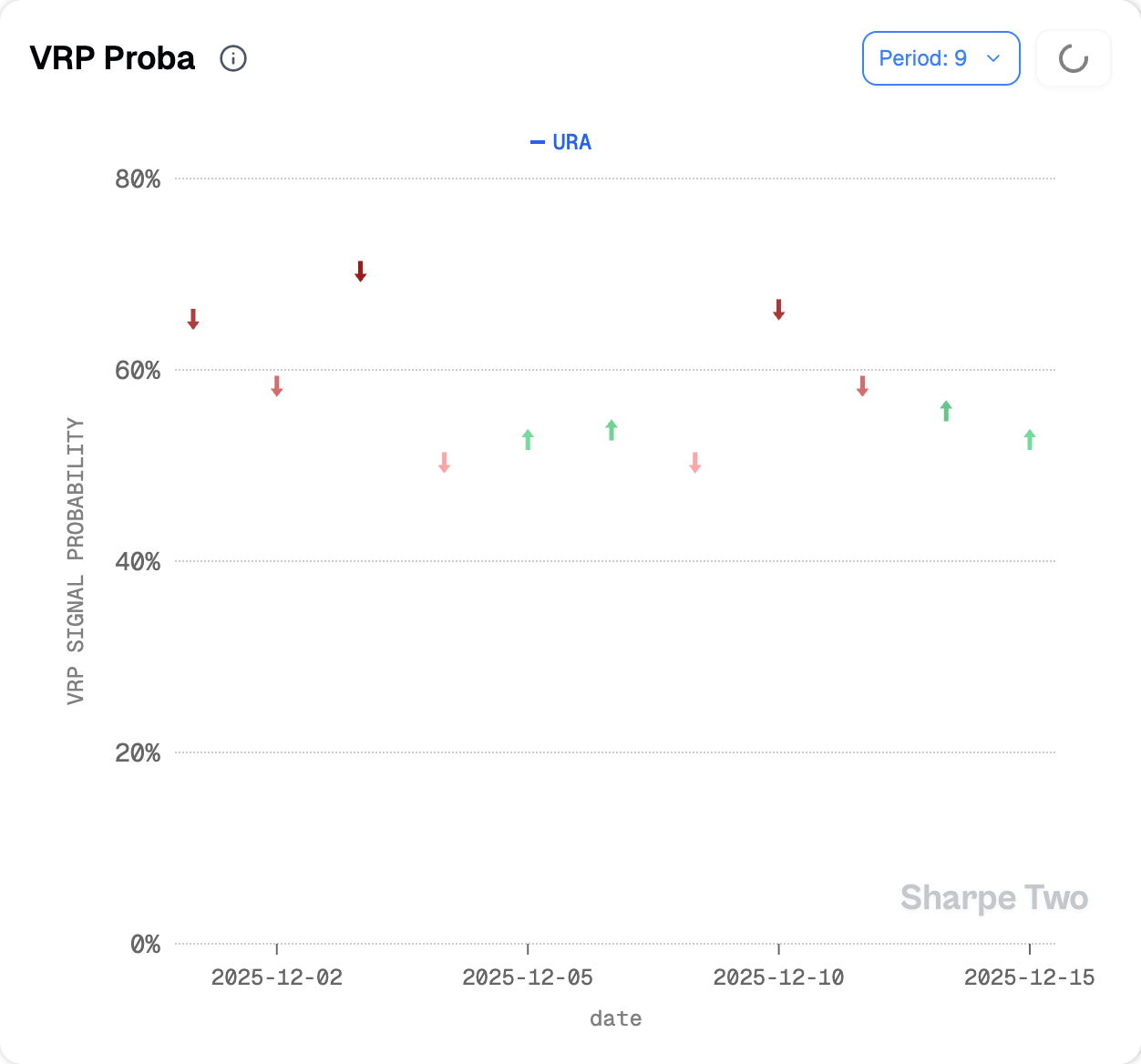Click the light pink down arrow left of 2025-12-05
This screenshot has height=1064, width=1141.
click(x=445, y=463)
